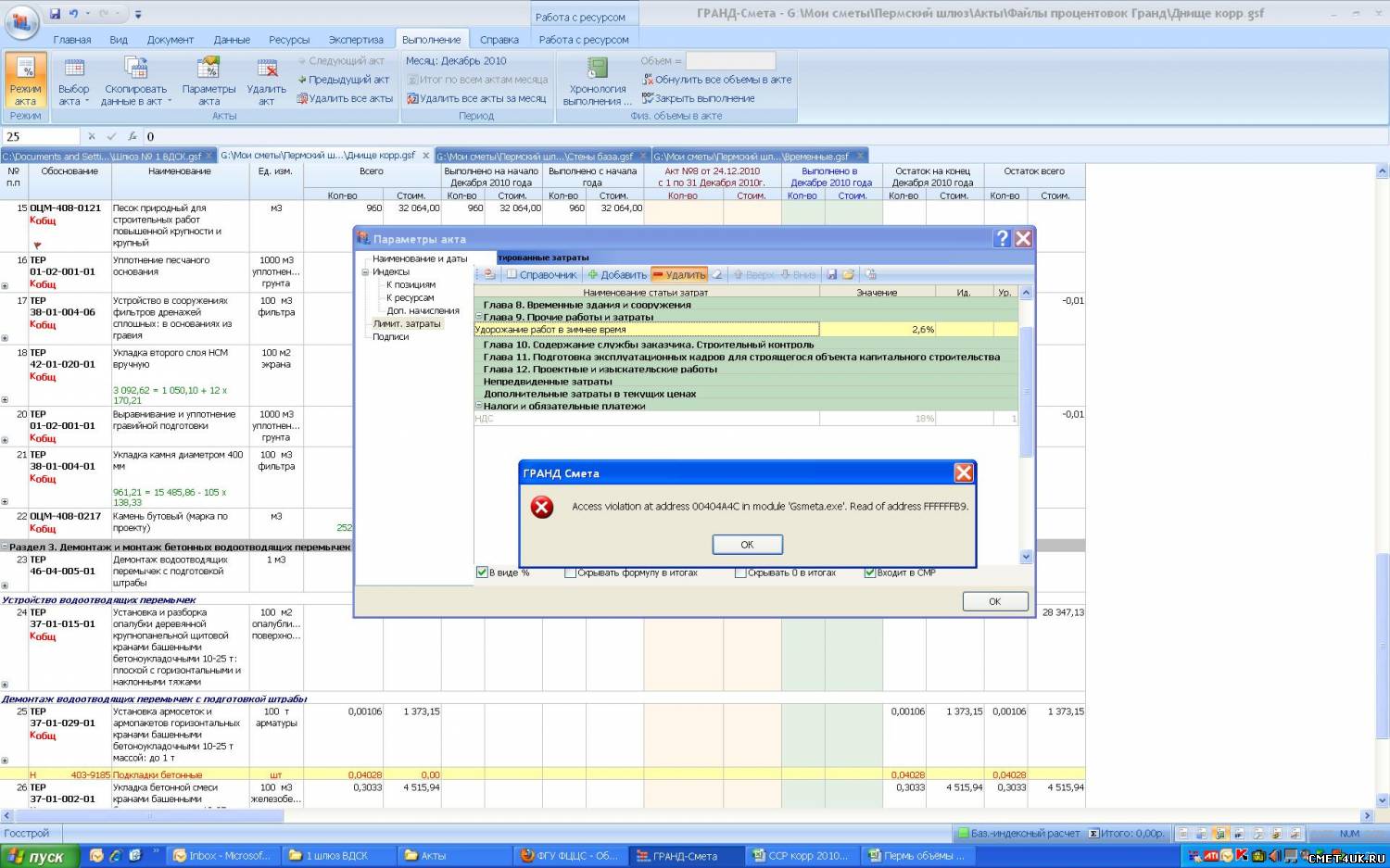1390x868 pixels.
Task: Collapse the Индексы tree node
Action: tap(365, 272)
